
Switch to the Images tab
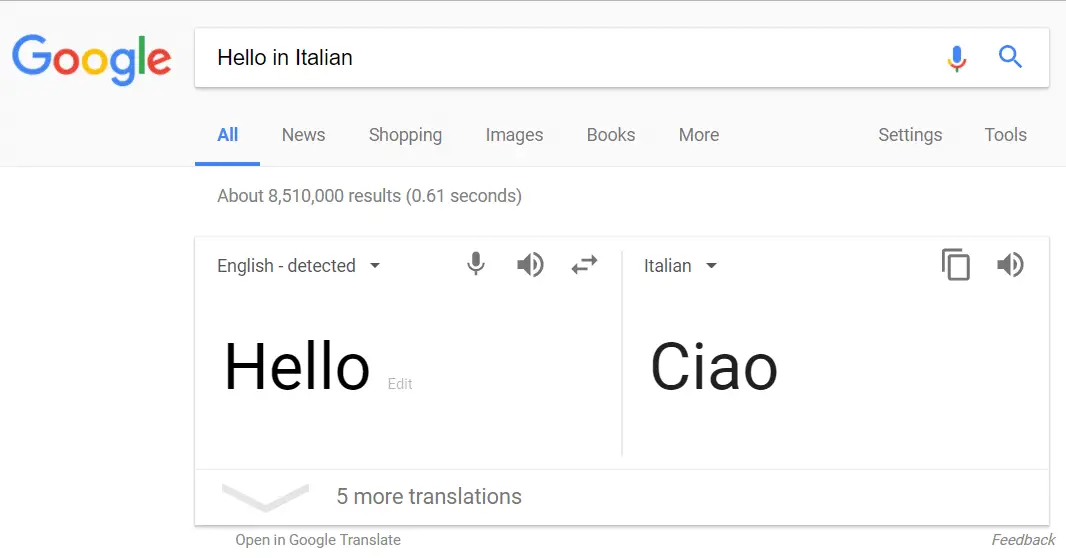click(514, 135)
